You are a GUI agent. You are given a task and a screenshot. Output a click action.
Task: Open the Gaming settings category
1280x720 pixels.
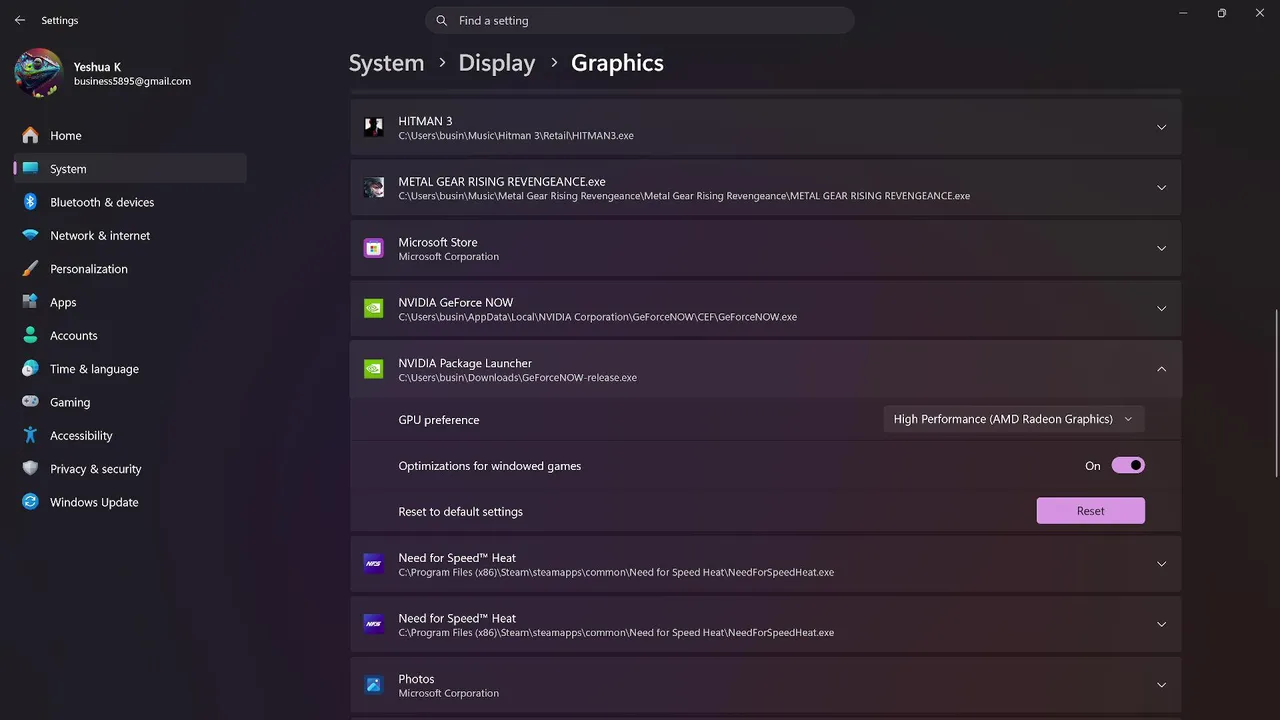click(130, 402)
